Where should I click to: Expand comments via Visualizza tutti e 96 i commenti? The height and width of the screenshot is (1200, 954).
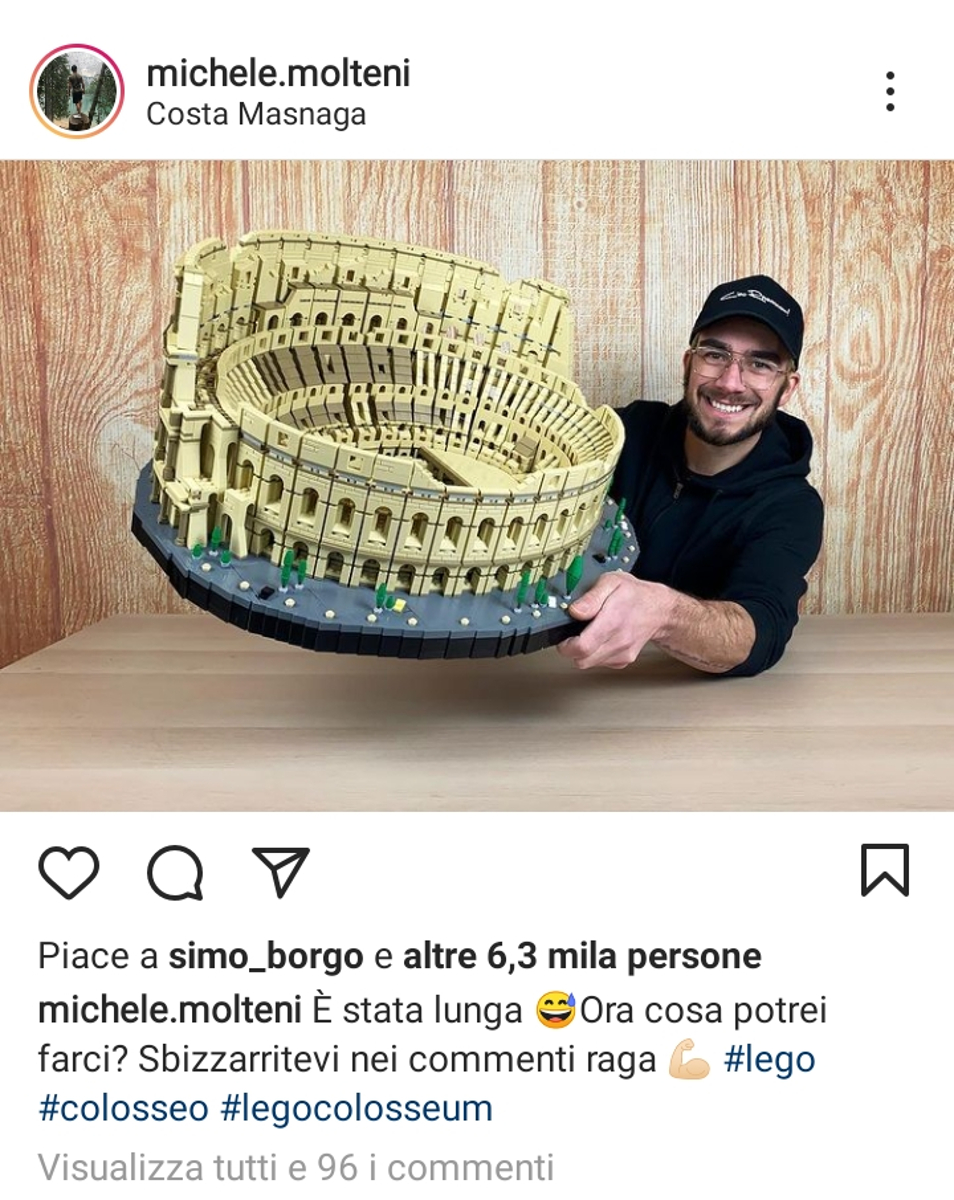[296, 1167]
